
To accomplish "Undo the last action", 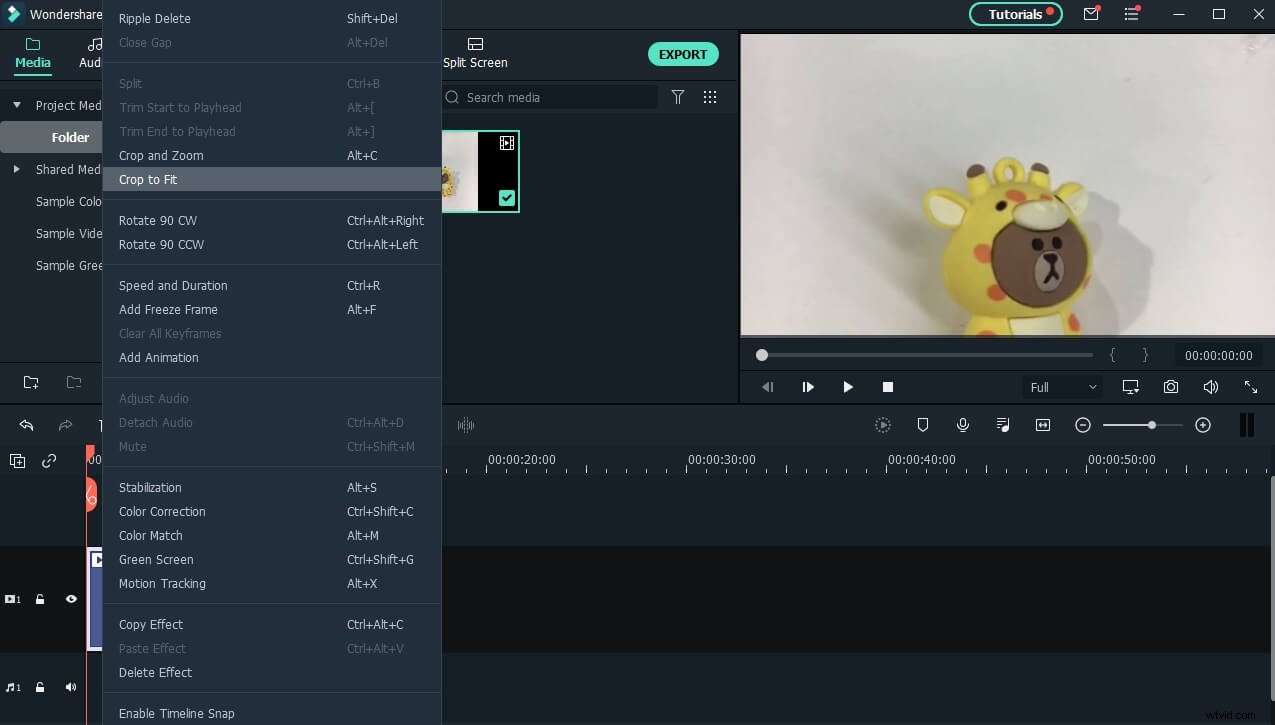I will [26, 425].
